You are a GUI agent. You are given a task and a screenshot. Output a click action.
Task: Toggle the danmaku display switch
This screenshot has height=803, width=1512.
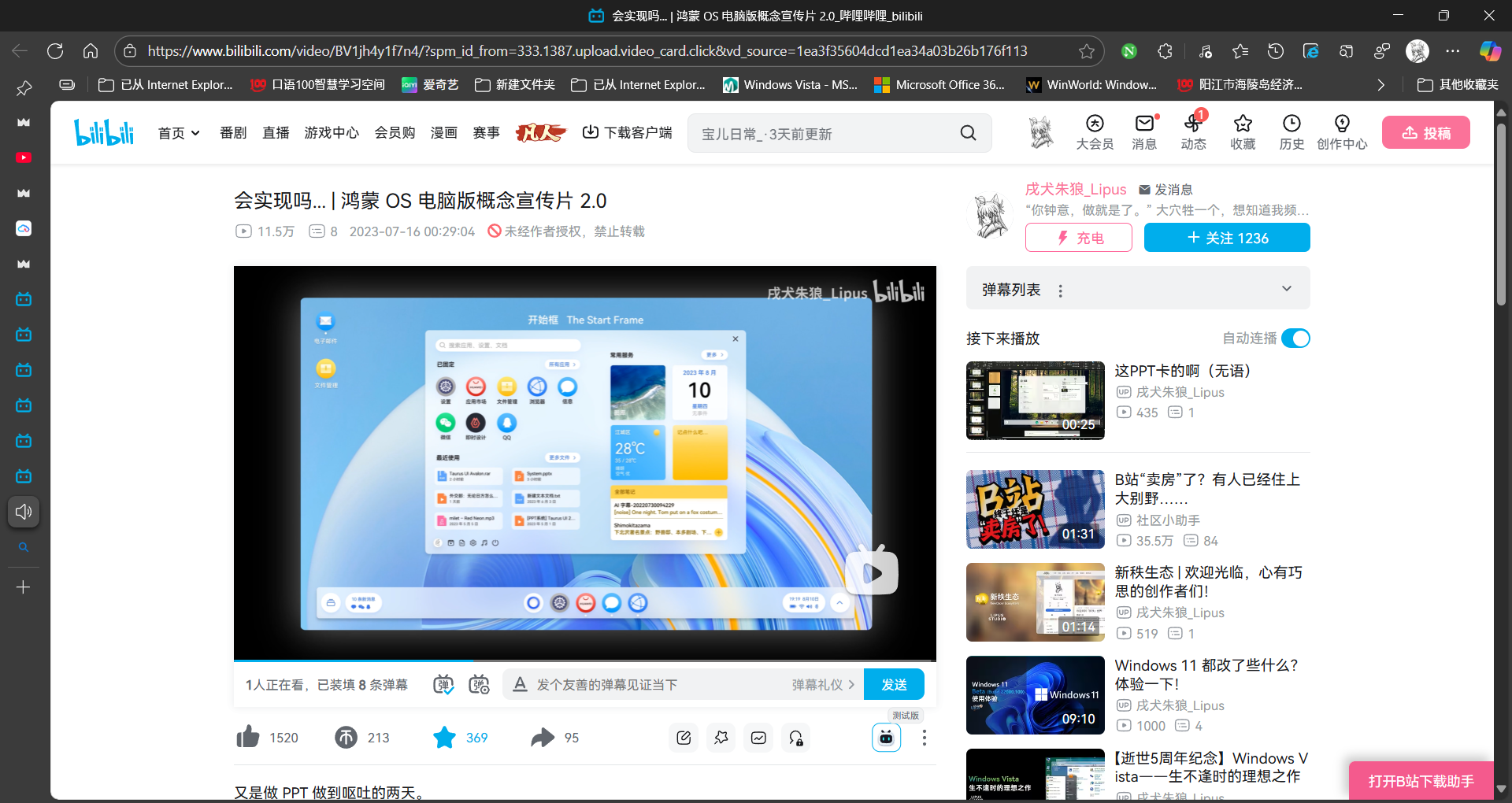(x=443, y=684)
